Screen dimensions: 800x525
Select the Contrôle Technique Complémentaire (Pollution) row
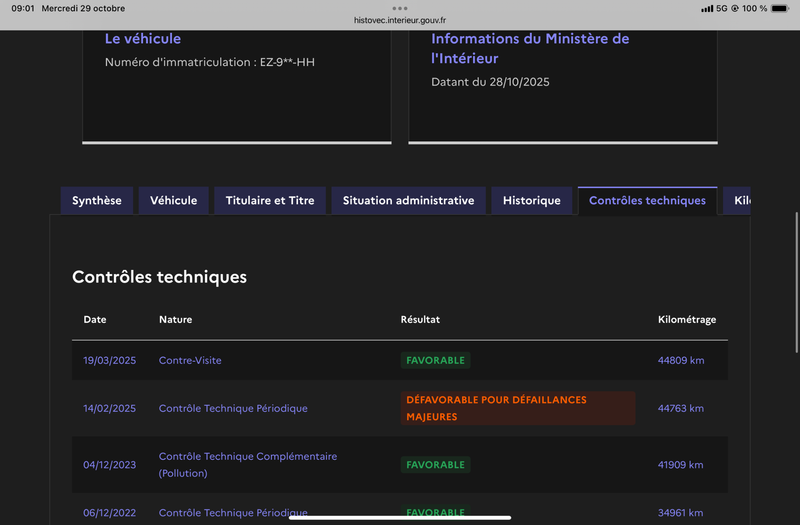[248, 464]
